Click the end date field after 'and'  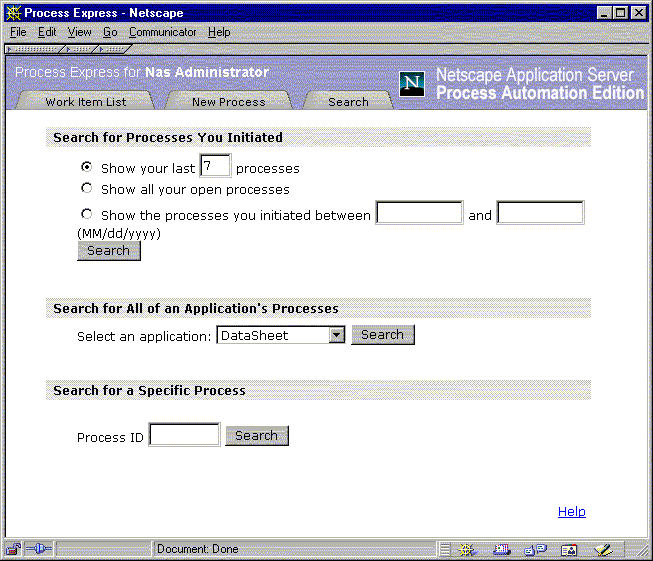coord(540,213)
